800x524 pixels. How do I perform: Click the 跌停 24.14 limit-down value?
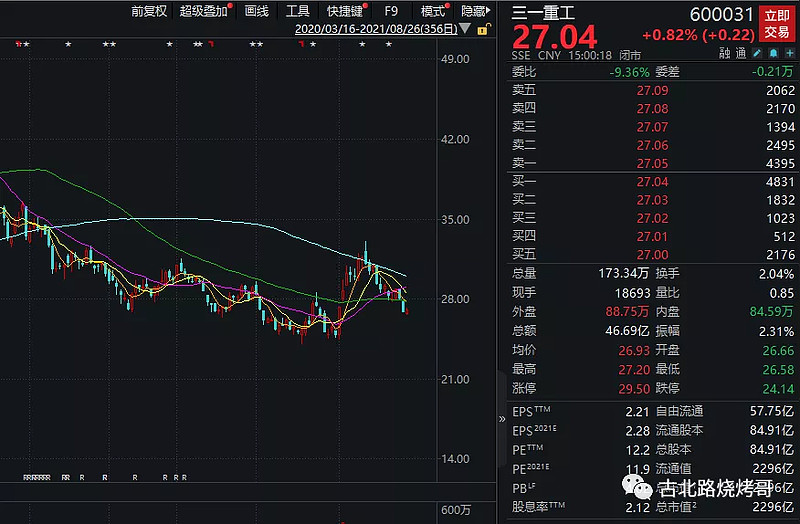[778, 389]
